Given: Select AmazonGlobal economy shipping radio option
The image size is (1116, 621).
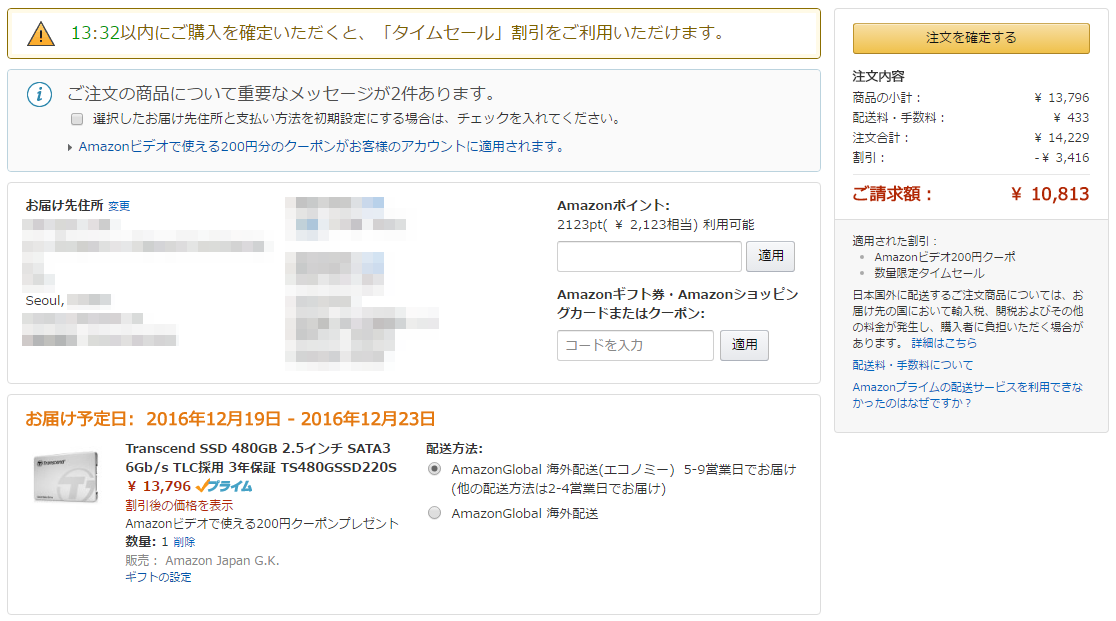Looking at the screenshot, I should [434, 469].
